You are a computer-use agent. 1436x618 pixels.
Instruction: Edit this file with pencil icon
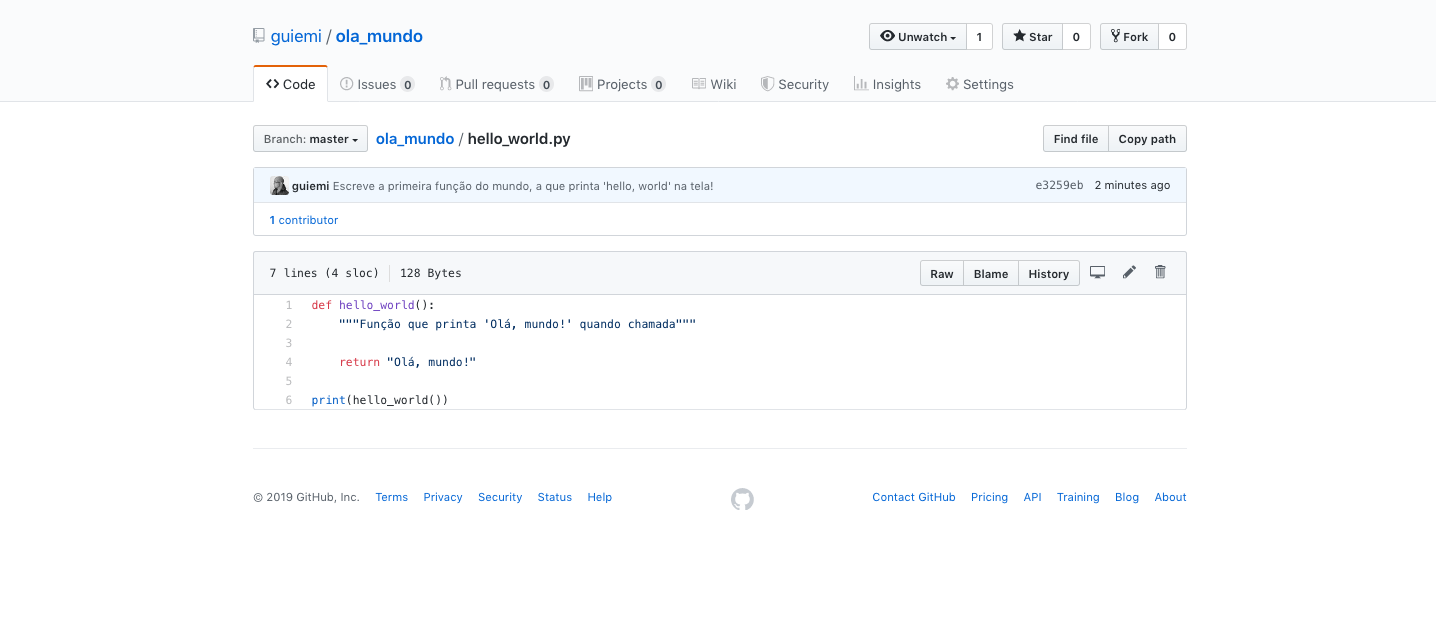coord(1129,272)
